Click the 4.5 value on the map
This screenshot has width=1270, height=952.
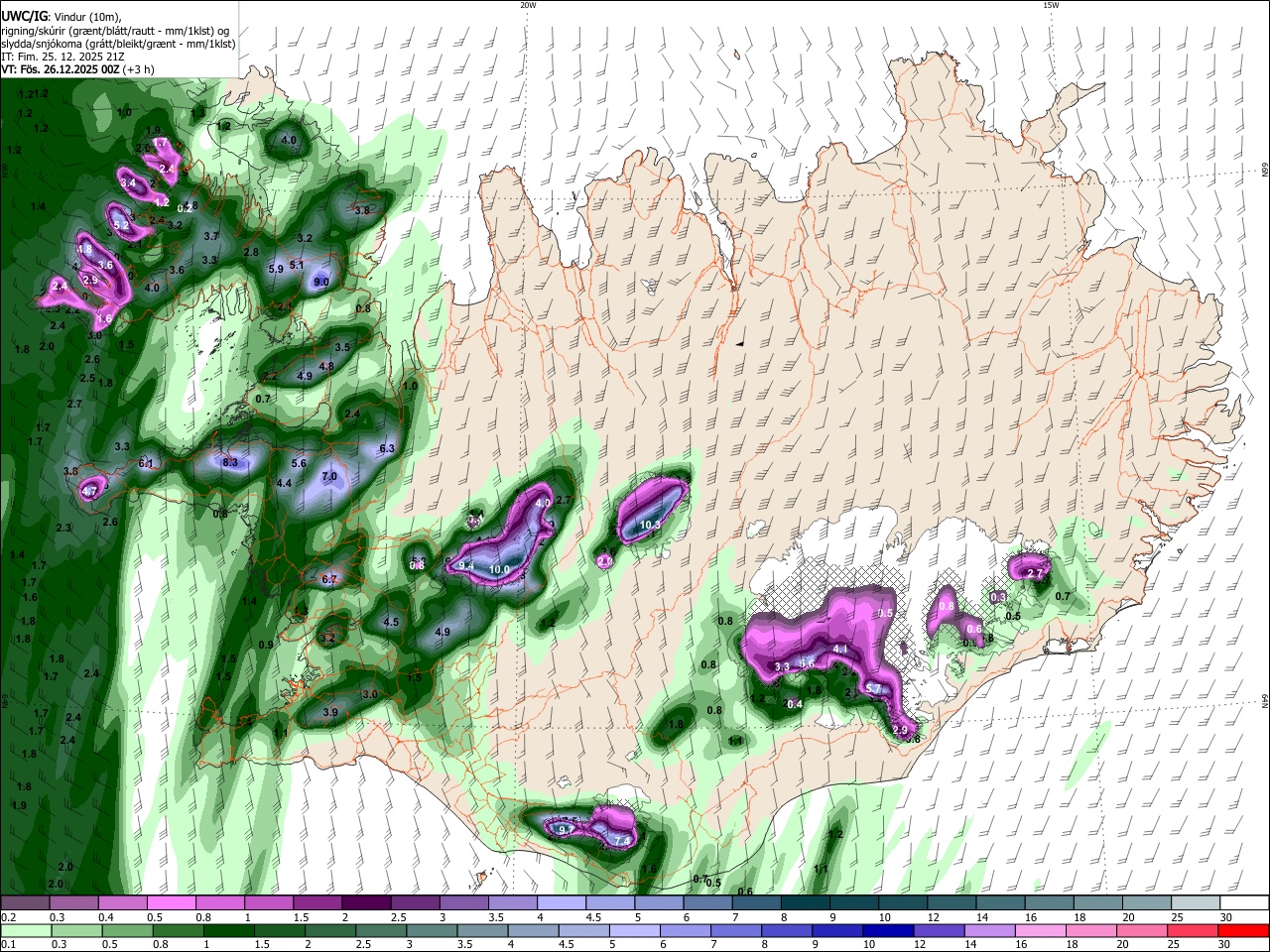pos(391,623)
